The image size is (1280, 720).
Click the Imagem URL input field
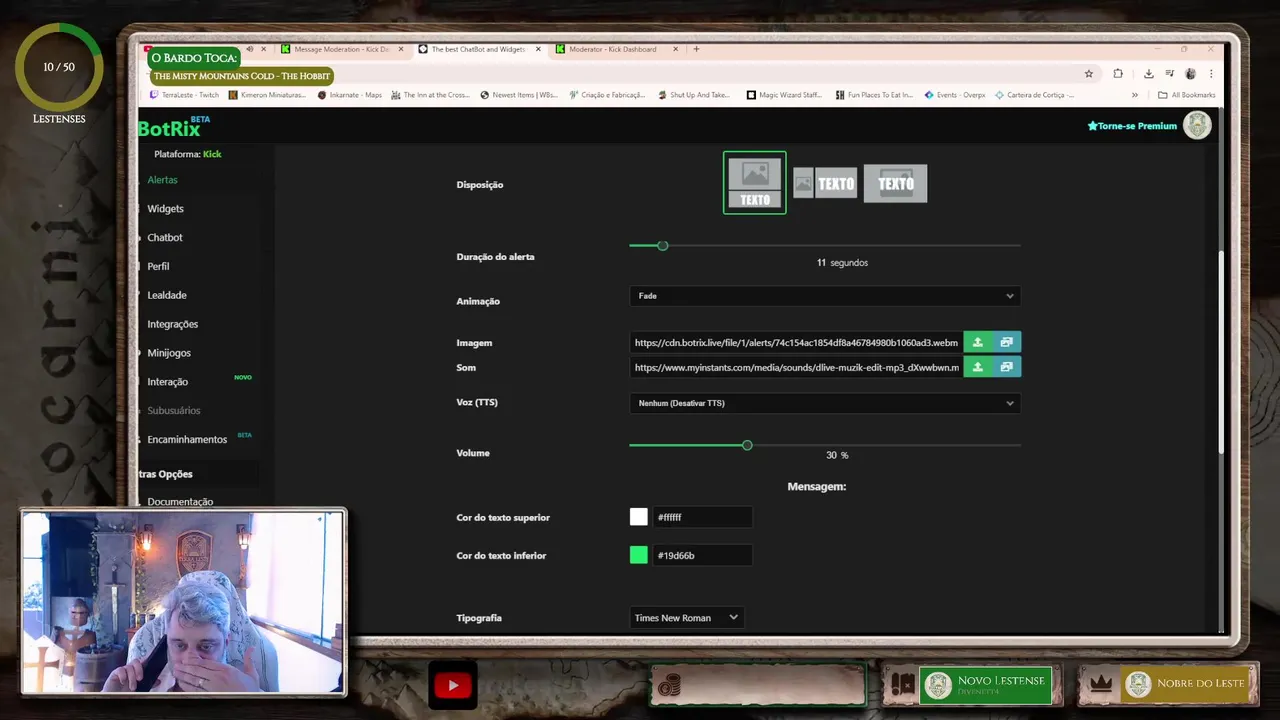click(796, 342)
